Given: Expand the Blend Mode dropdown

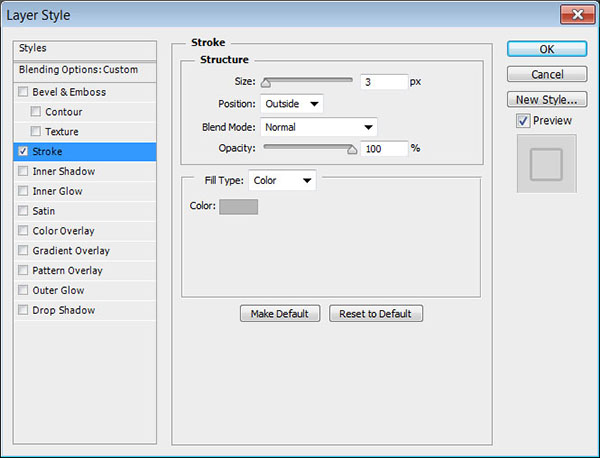Looking at the screenshot, I should click(x=319, y=127).
